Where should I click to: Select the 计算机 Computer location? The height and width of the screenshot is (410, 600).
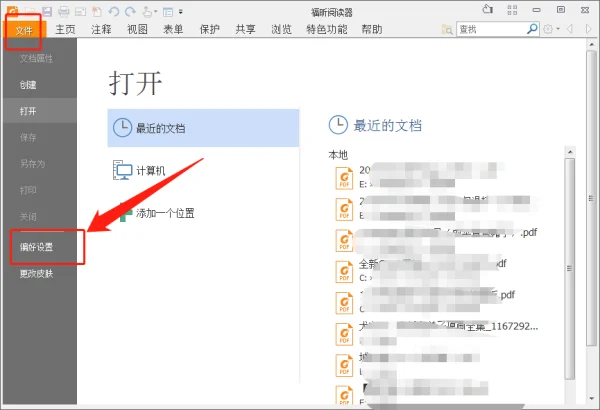pyautogui.click(x=203, y=170)
